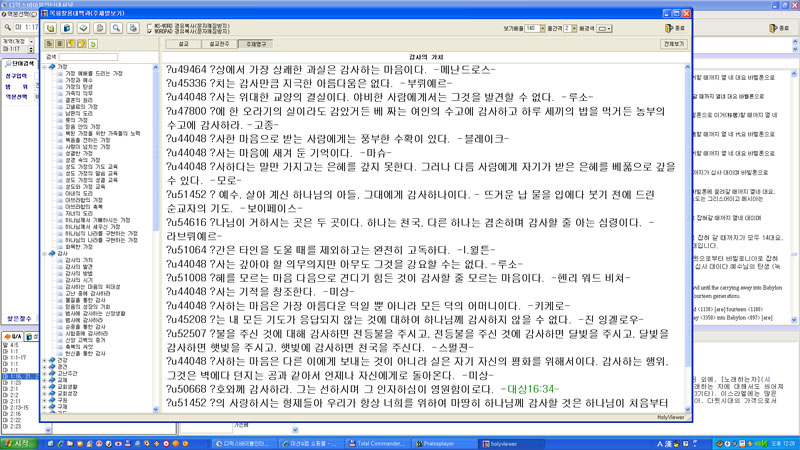This screenshot has width=800, height=450.
Task: Open the 보기배율 zoom percentage dropdown
Action: (543, 29)
